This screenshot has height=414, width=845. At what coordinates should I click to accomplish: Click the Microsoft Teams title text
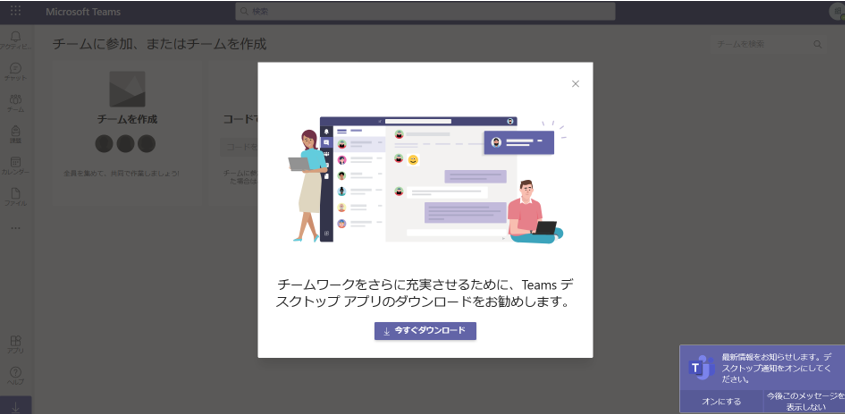pos(83,12)
